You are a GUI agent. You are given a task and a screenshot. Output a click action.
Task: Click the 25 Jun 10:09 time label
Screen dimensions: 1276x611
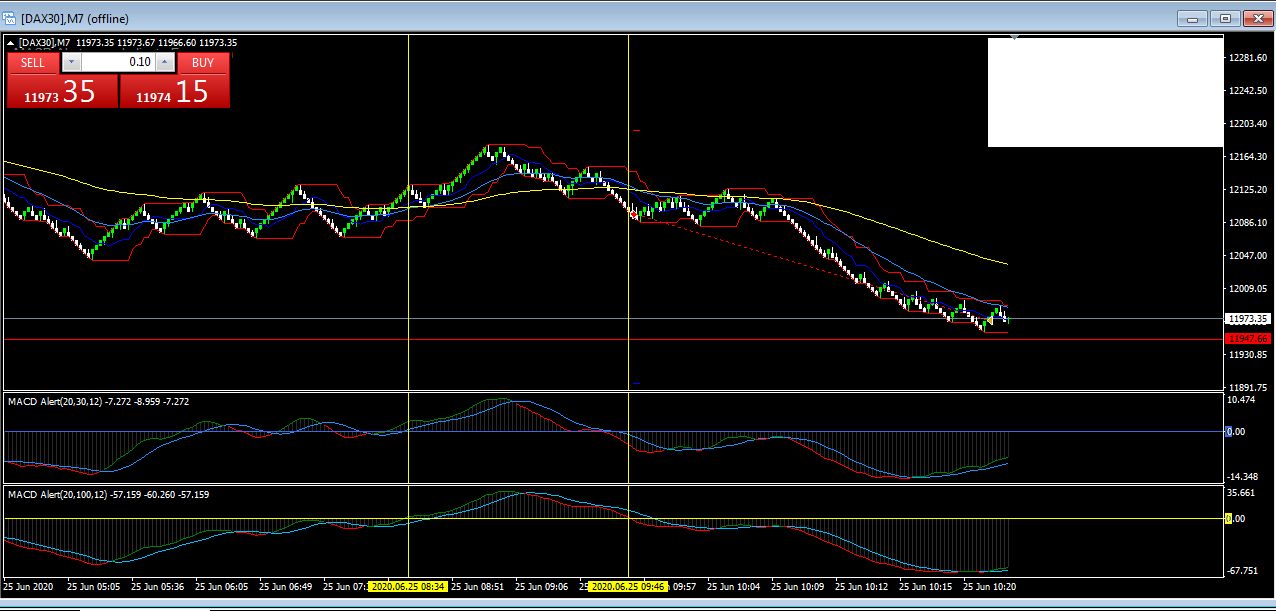click(x=799, y=586)
